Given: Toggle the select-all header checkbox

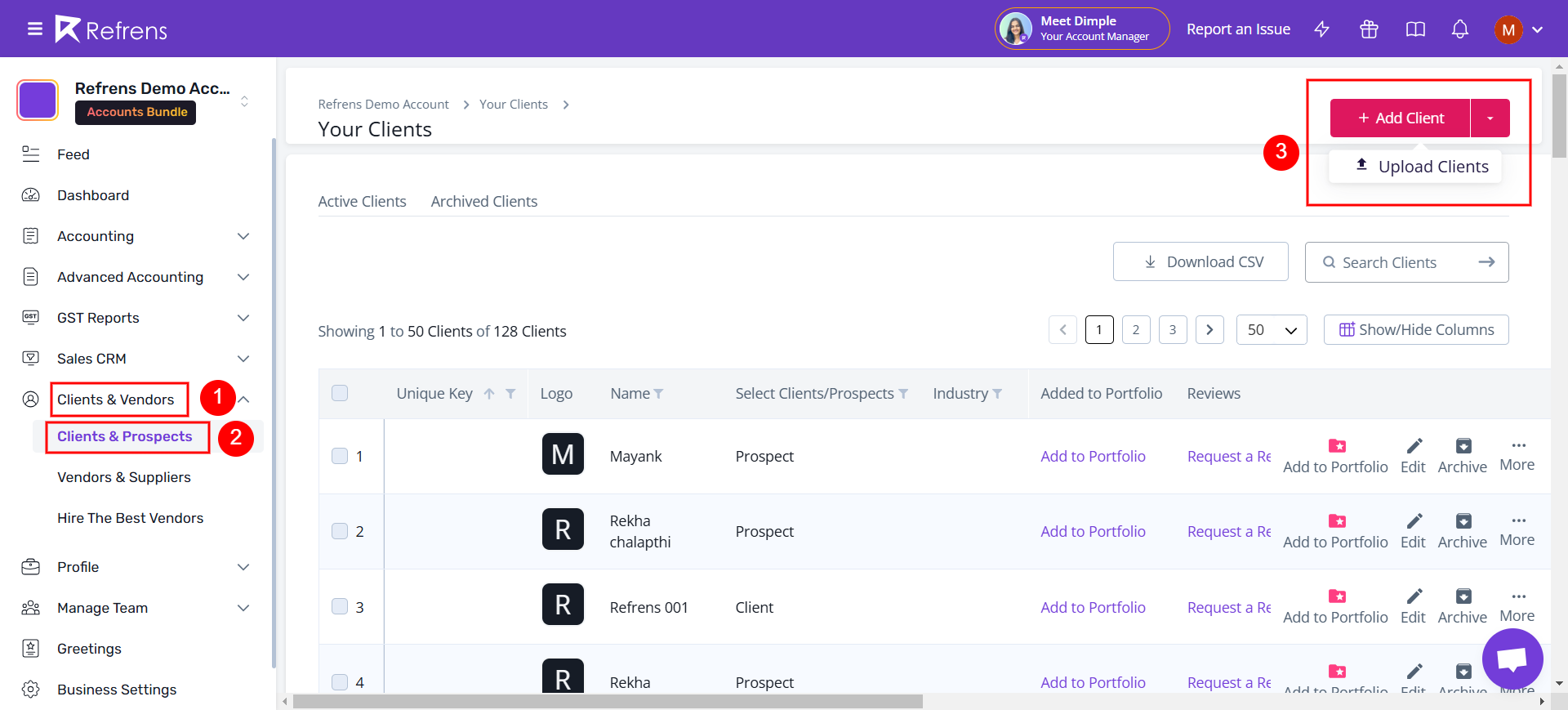Looking at the screenshot, I should coord(340,393).
